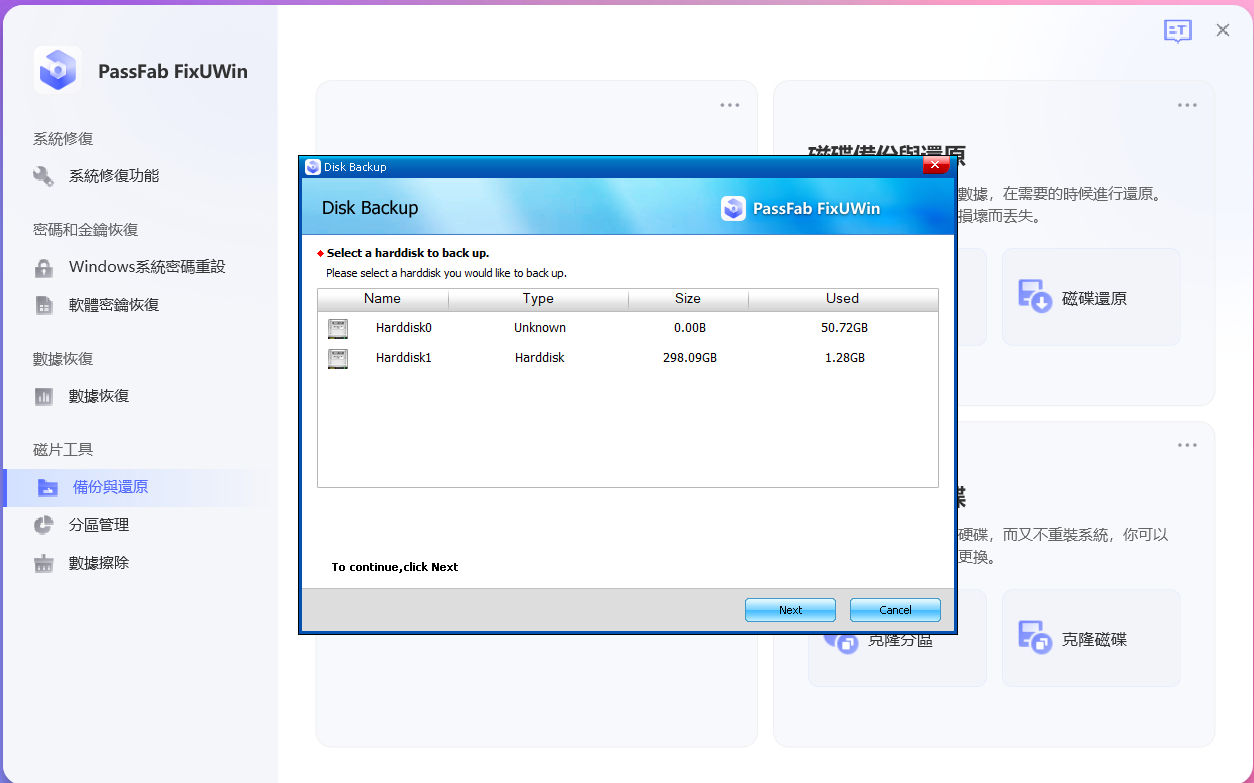Click the Next button
1254x783 pixels.
click(790, 609)
